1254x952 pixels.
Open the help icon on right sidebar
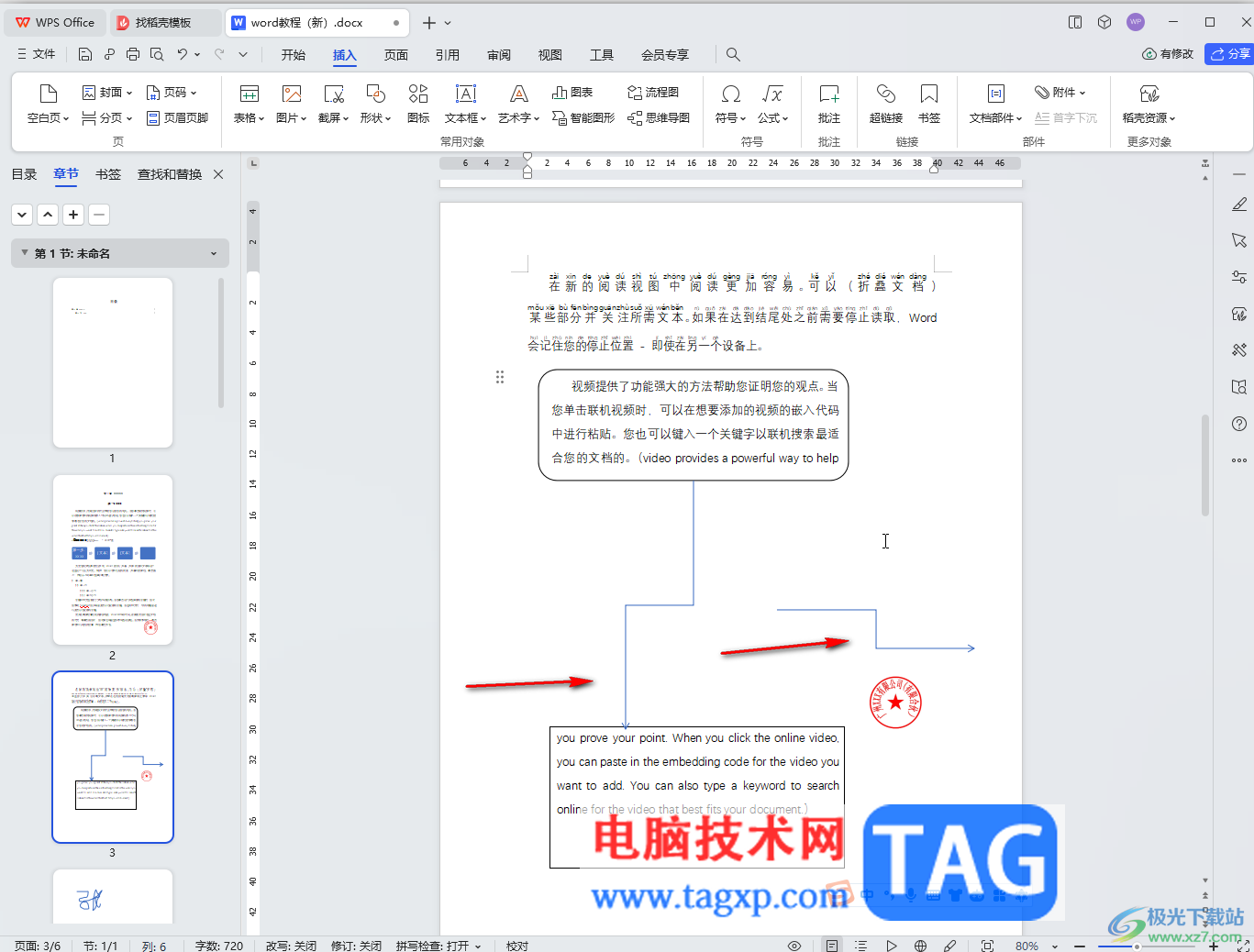pyautogui.click(x=1239, y=424)
